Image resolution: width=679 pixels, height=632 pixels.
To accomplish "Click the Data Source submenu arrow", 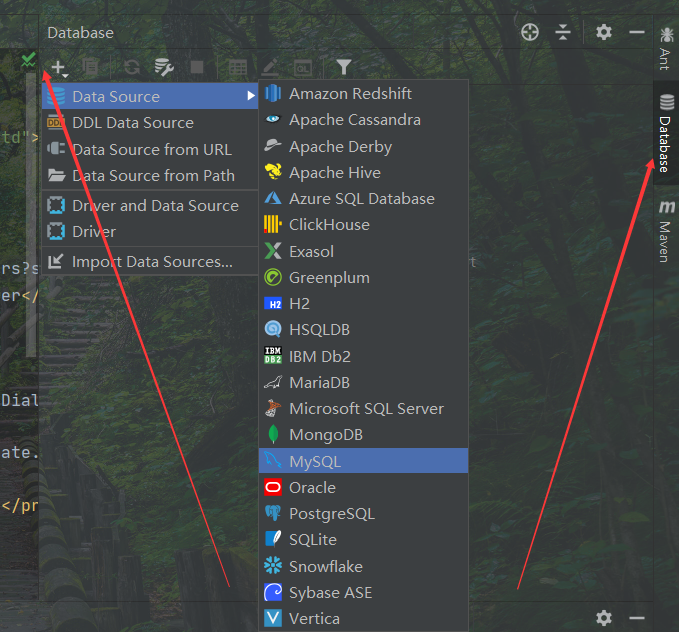I will 251,96.
